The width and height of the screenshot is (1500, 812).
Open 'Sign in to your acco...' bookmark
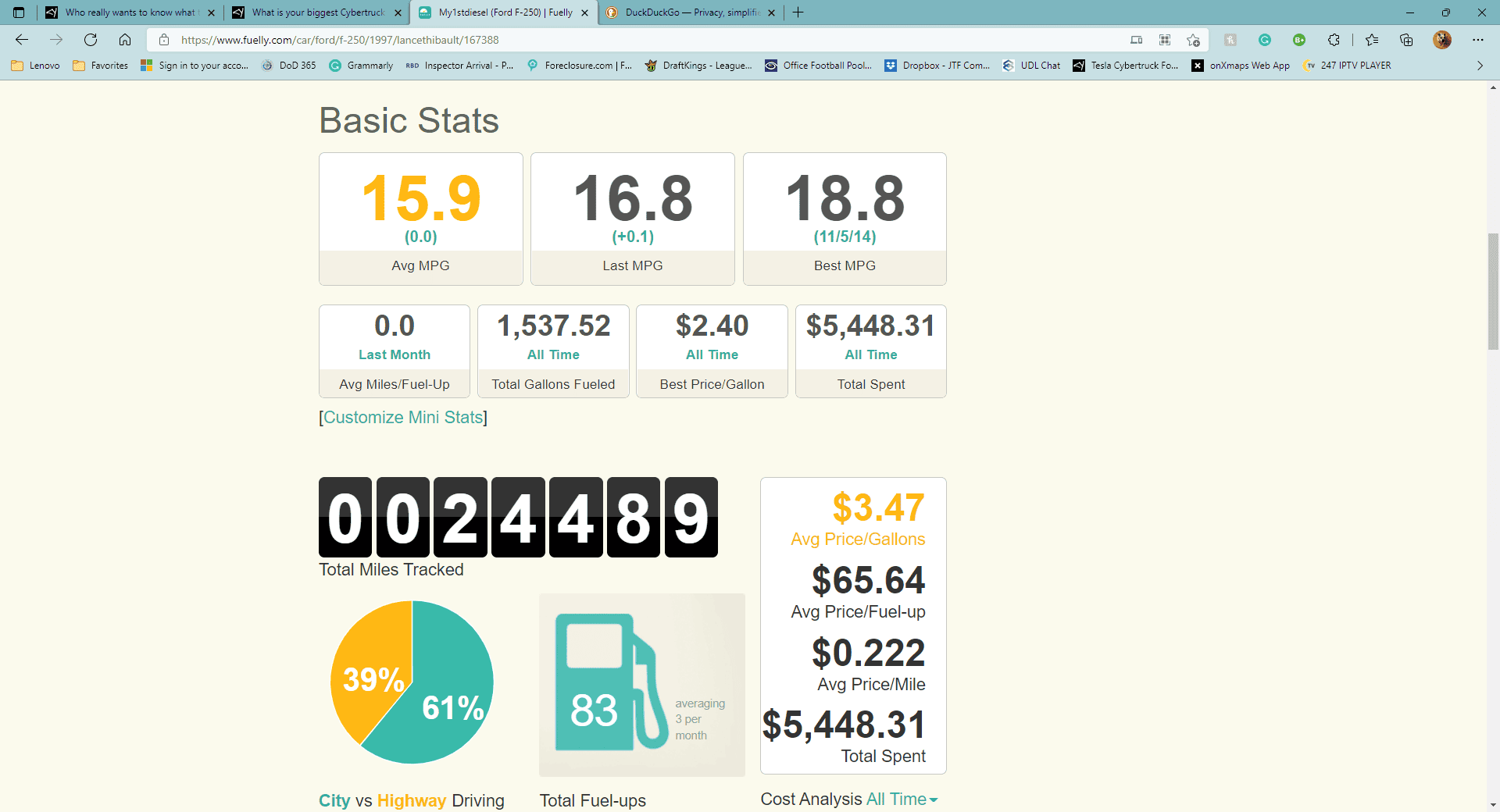pyautogui.click(x=195, y=66)
